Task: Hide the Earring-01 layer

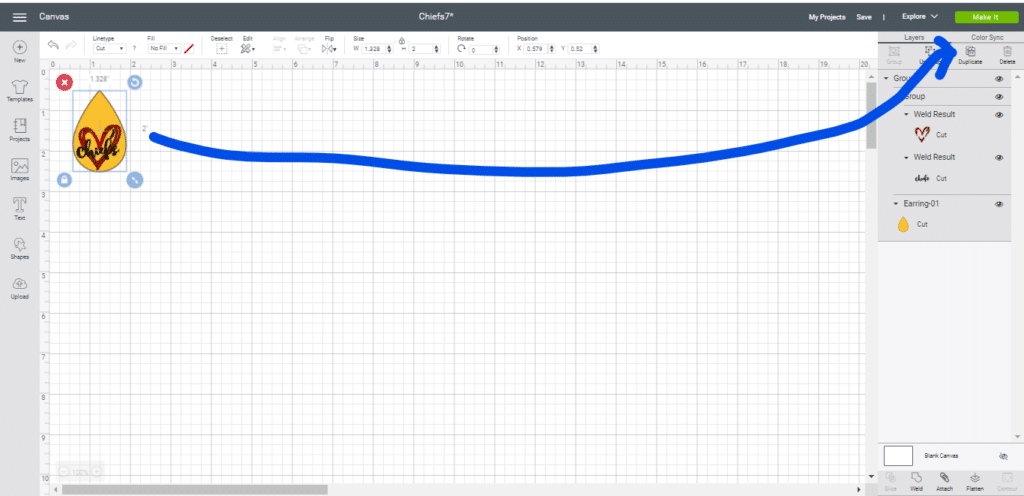Action: coord(999,203)
